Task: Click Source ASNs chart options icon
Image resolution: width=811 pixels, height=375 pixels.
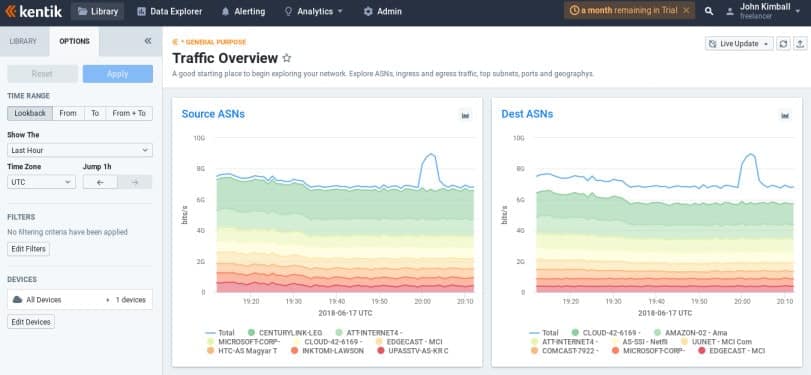Action: click(465, 115)
